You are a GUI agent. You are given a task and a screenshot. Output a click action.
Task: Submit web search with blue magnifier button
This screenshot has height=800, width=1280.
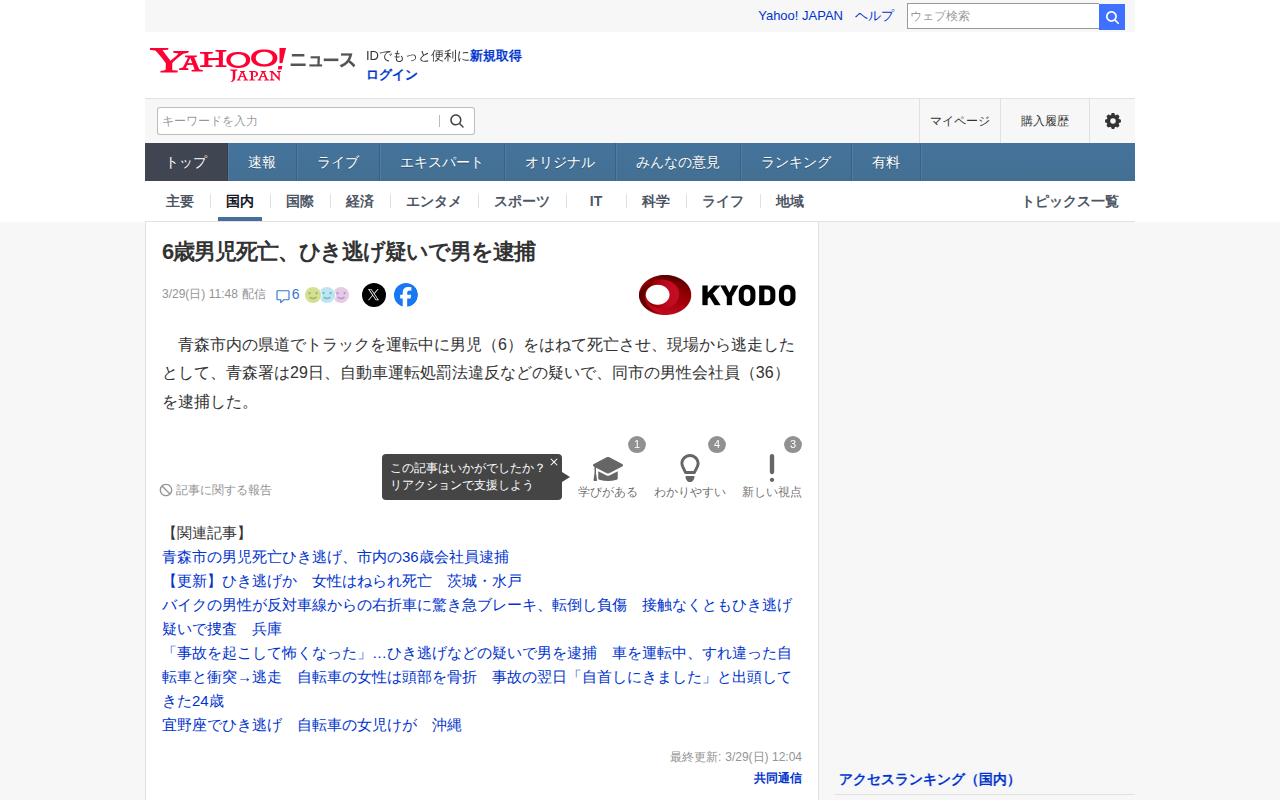pos(1112,17)
